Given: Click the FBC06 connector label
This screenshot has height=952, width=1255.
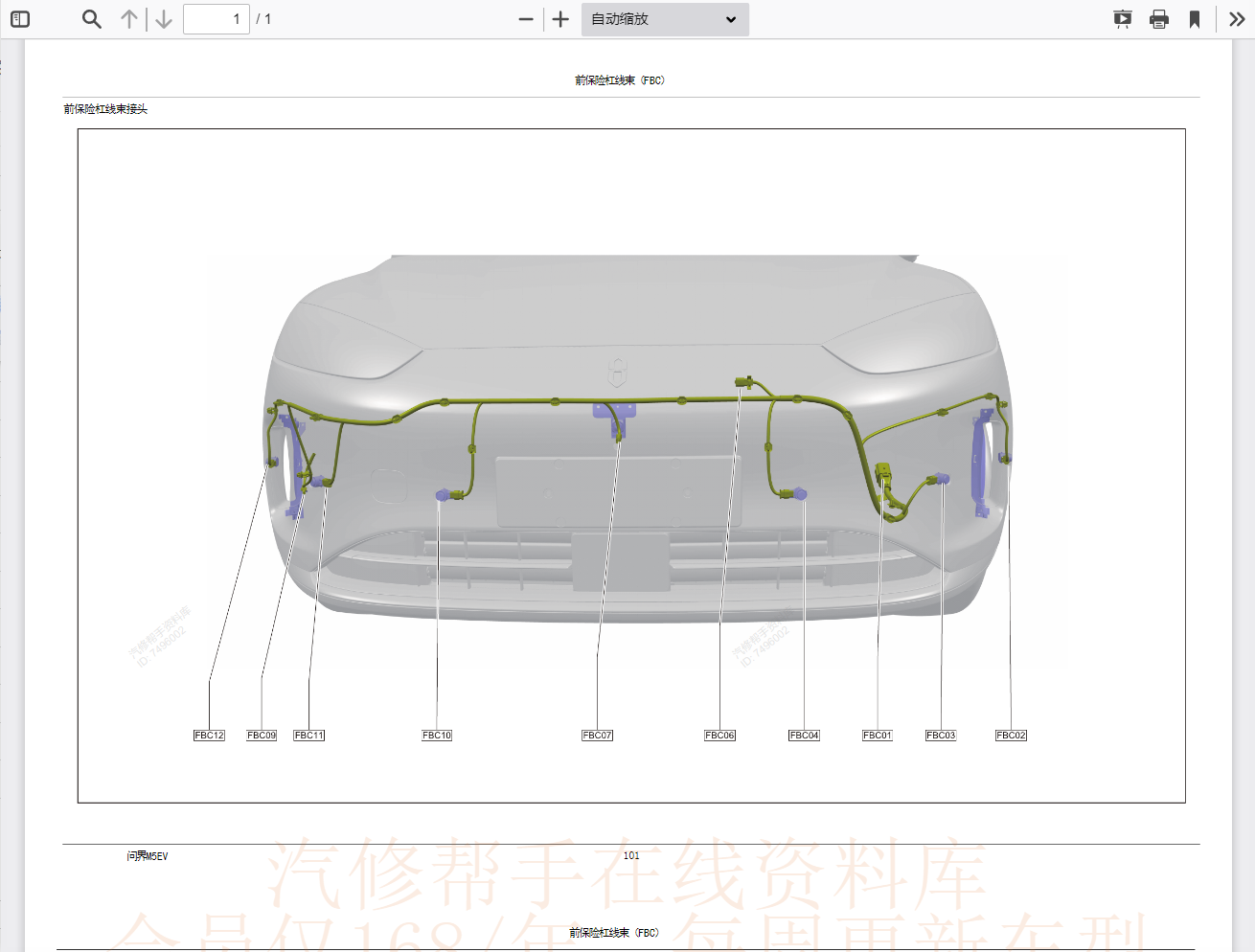Looking at the screenshot, I should click(x=719, y=736).
